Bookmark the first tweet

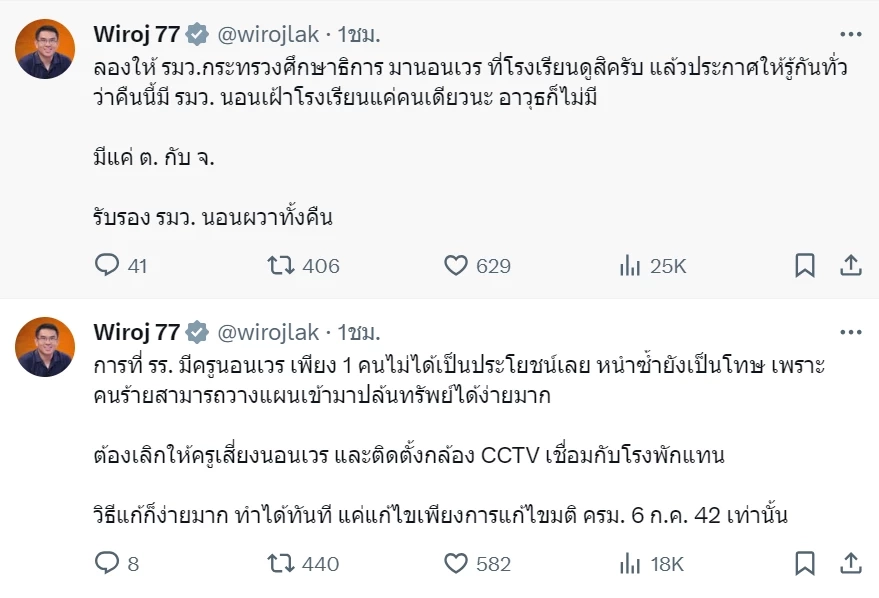[806, 266]
